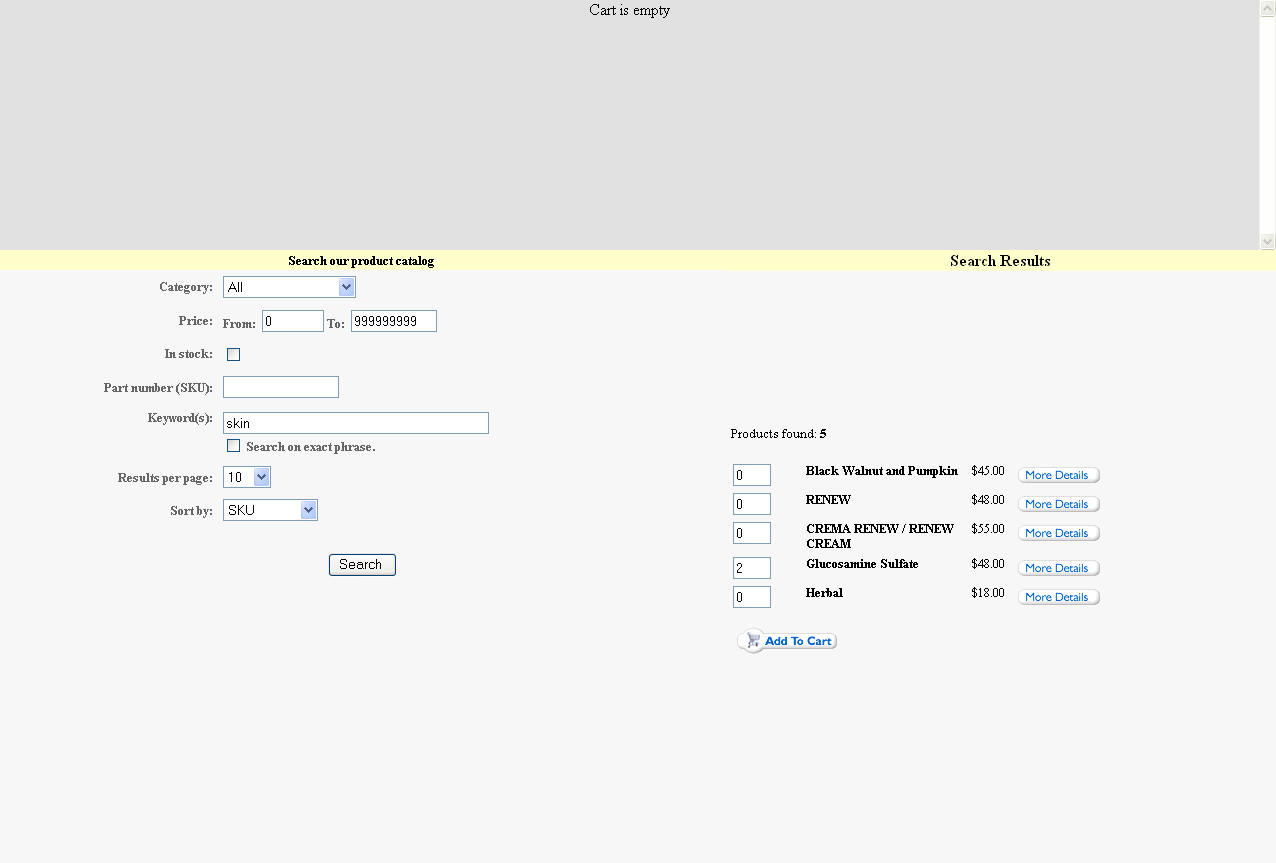Screen dimensions: 1276x863
Task: Click quantity box for Glucosamine Sulfate
Action: tap(751, 568)
